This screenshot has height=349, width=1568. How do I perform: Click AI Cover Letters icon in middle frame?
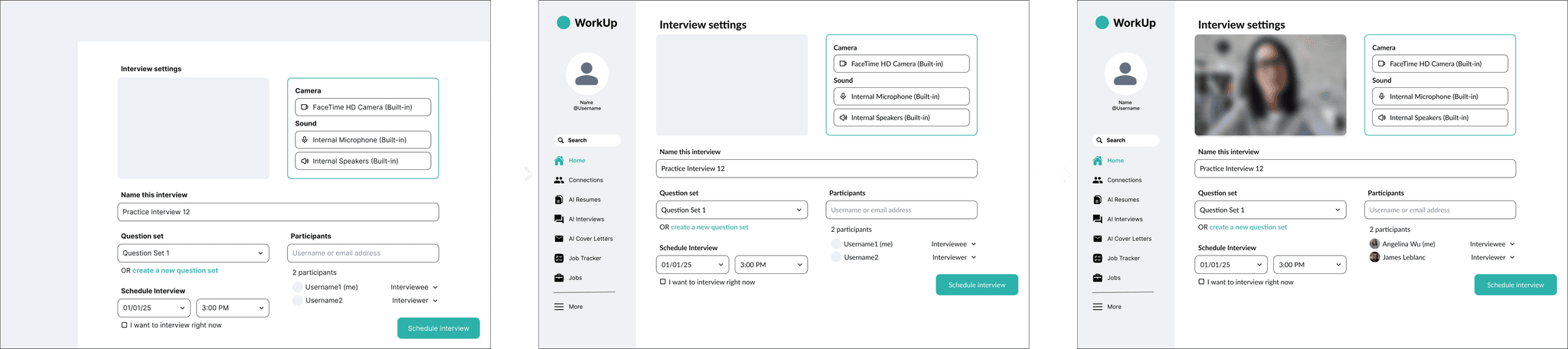(559, 239)
